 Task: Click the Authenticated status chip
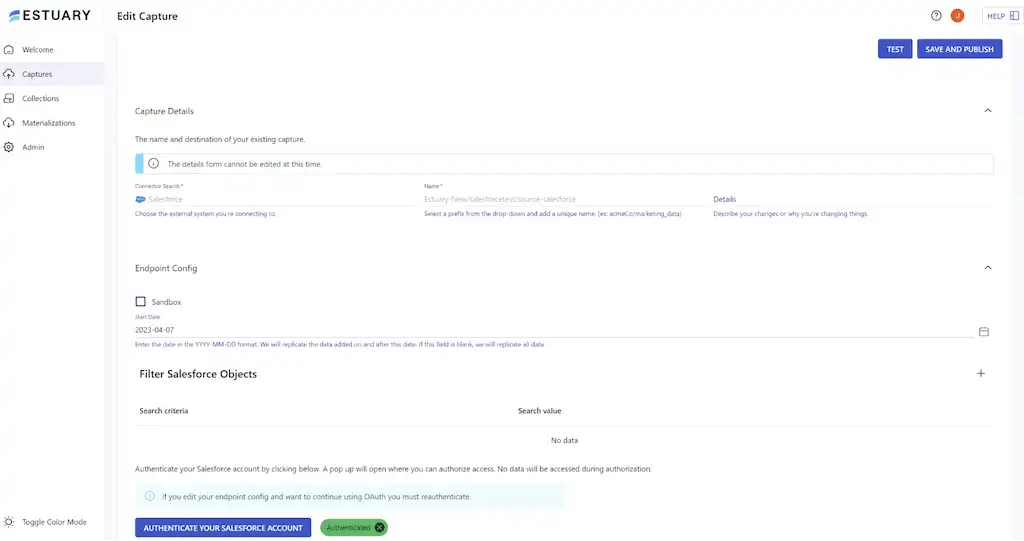[x=354, y=527]
